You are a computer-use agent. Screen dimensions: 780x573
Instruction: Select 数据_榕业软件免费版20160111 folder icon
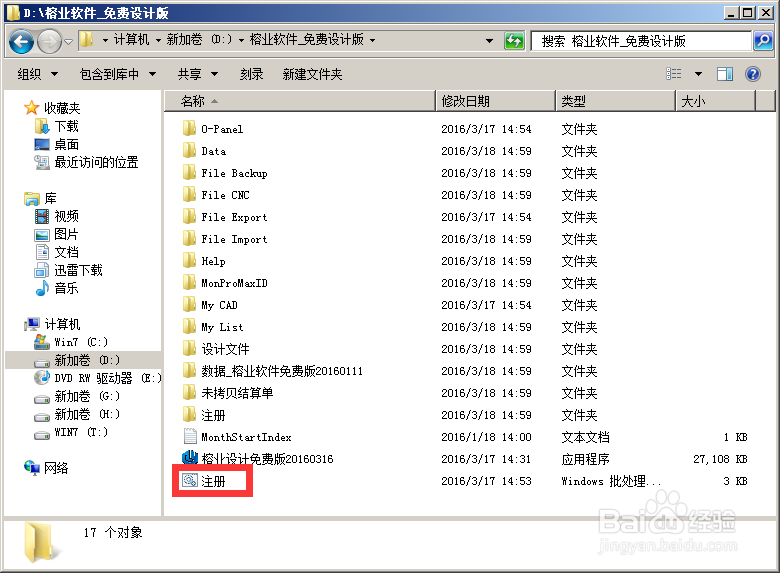coord(189,371)
